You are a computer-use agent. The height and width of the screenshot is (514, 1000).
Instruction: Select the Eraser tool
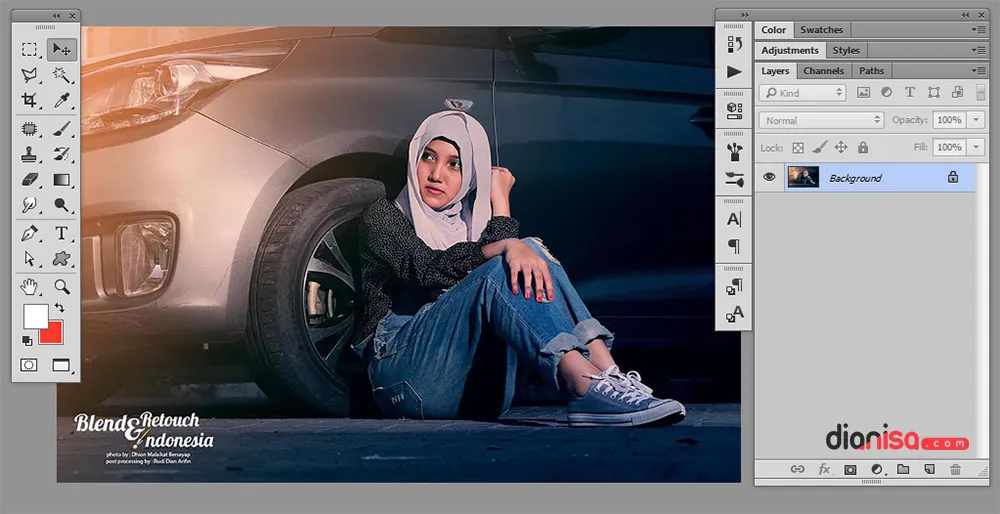point(29,180)
